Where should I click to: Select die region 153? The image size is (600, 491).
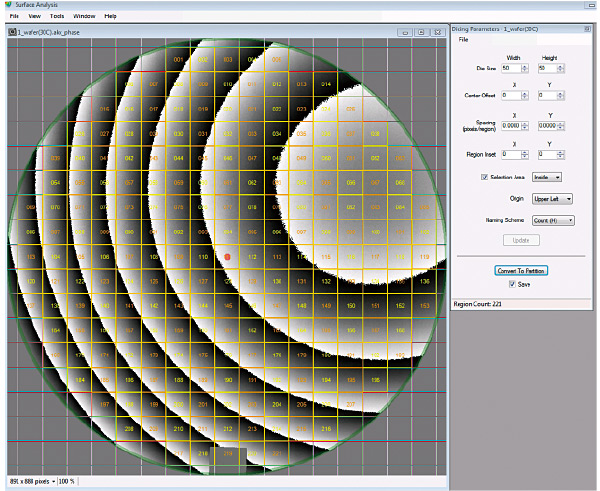point(424,306)
